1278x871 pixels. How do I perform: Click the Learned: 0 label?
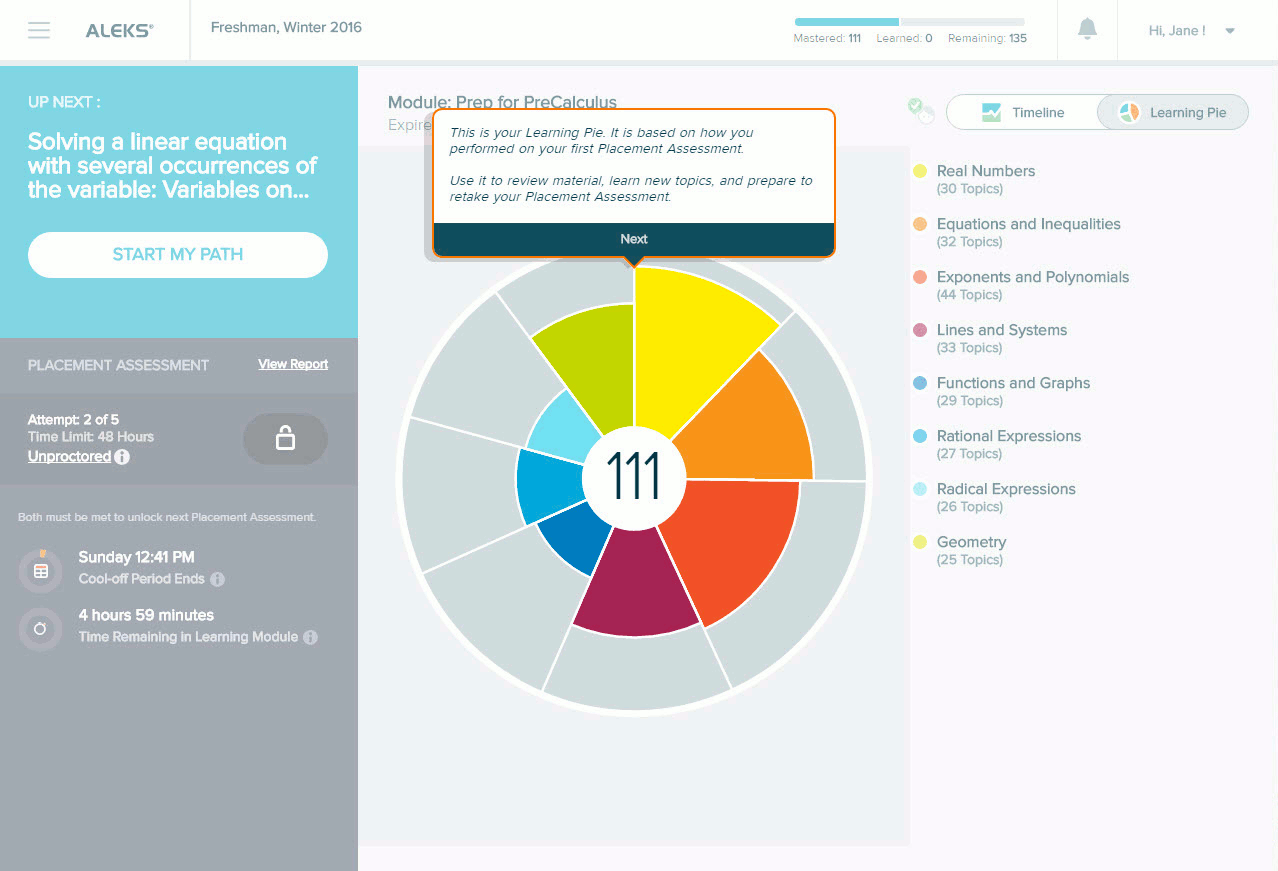tap(904, 39)
